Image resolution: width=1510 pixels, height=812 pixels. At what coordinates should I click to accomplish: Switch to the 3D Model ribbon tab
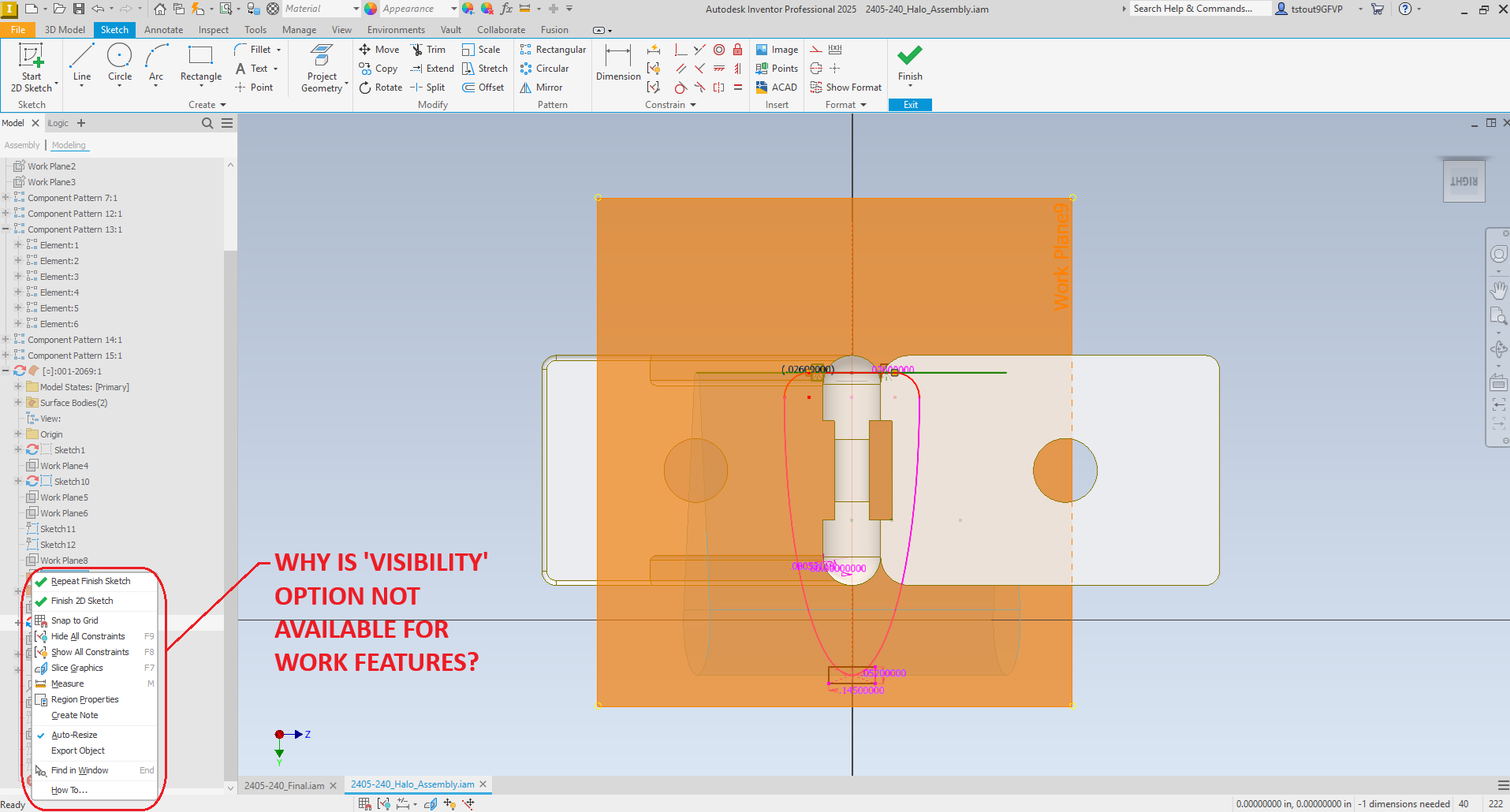(65, 30)
